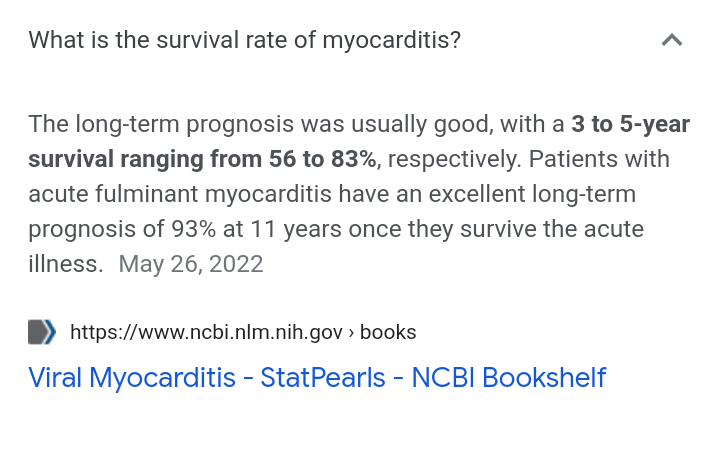Click 'once they survive the acute' text
This screenshot has height=453, width=720.
[496, 229]
